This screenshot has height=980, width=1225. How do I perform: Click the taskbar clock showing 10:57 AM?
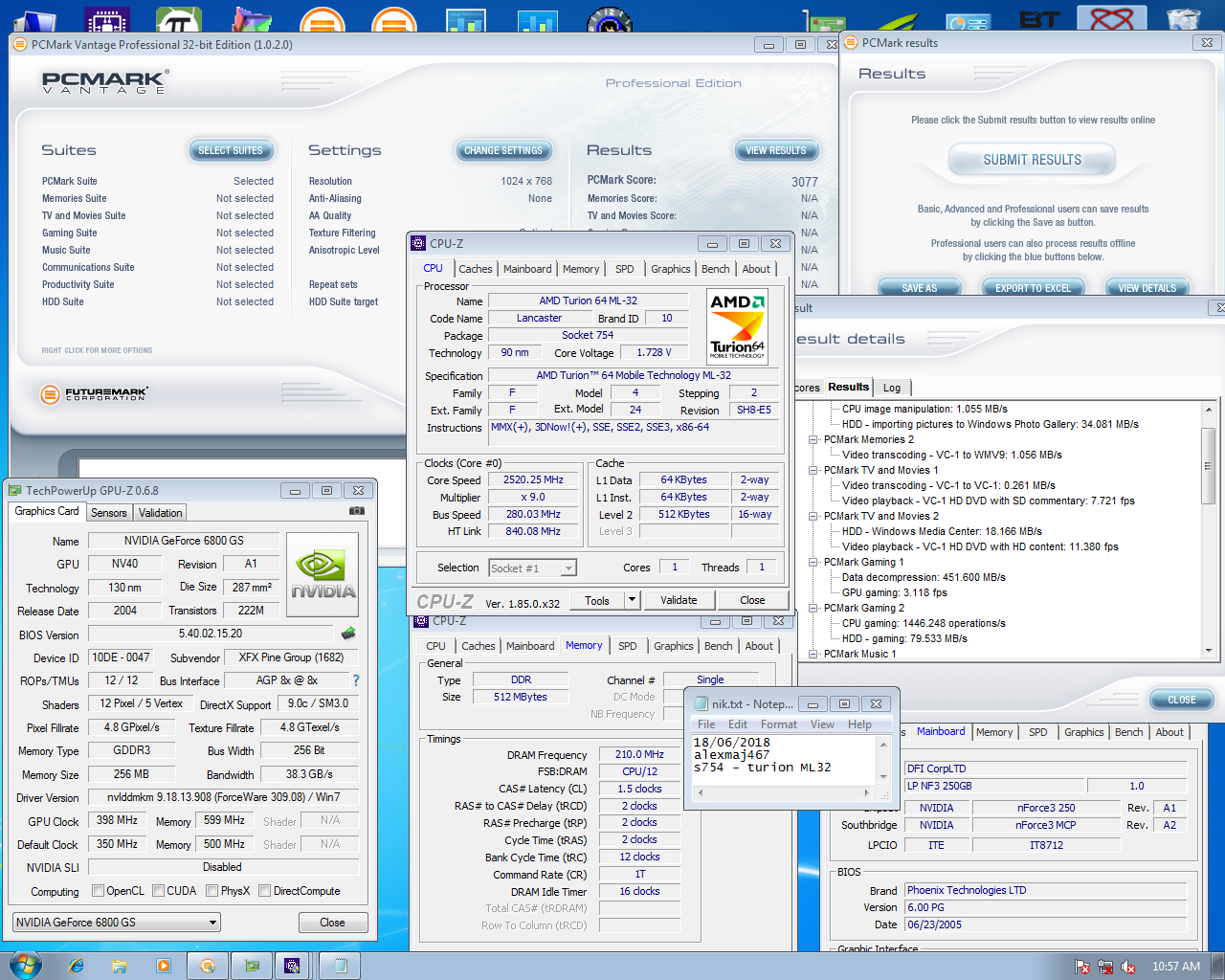(1175, 967)
